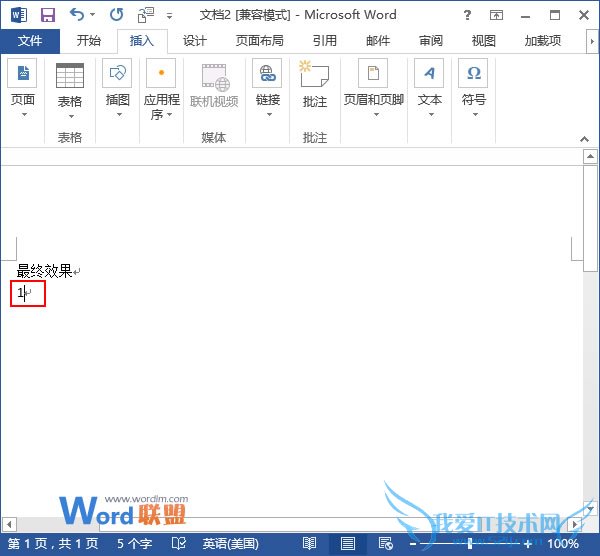Screen dimensions: 600x556
Task: Switch to the 开始 (Home) tab
Action: [x=89, y=41]
